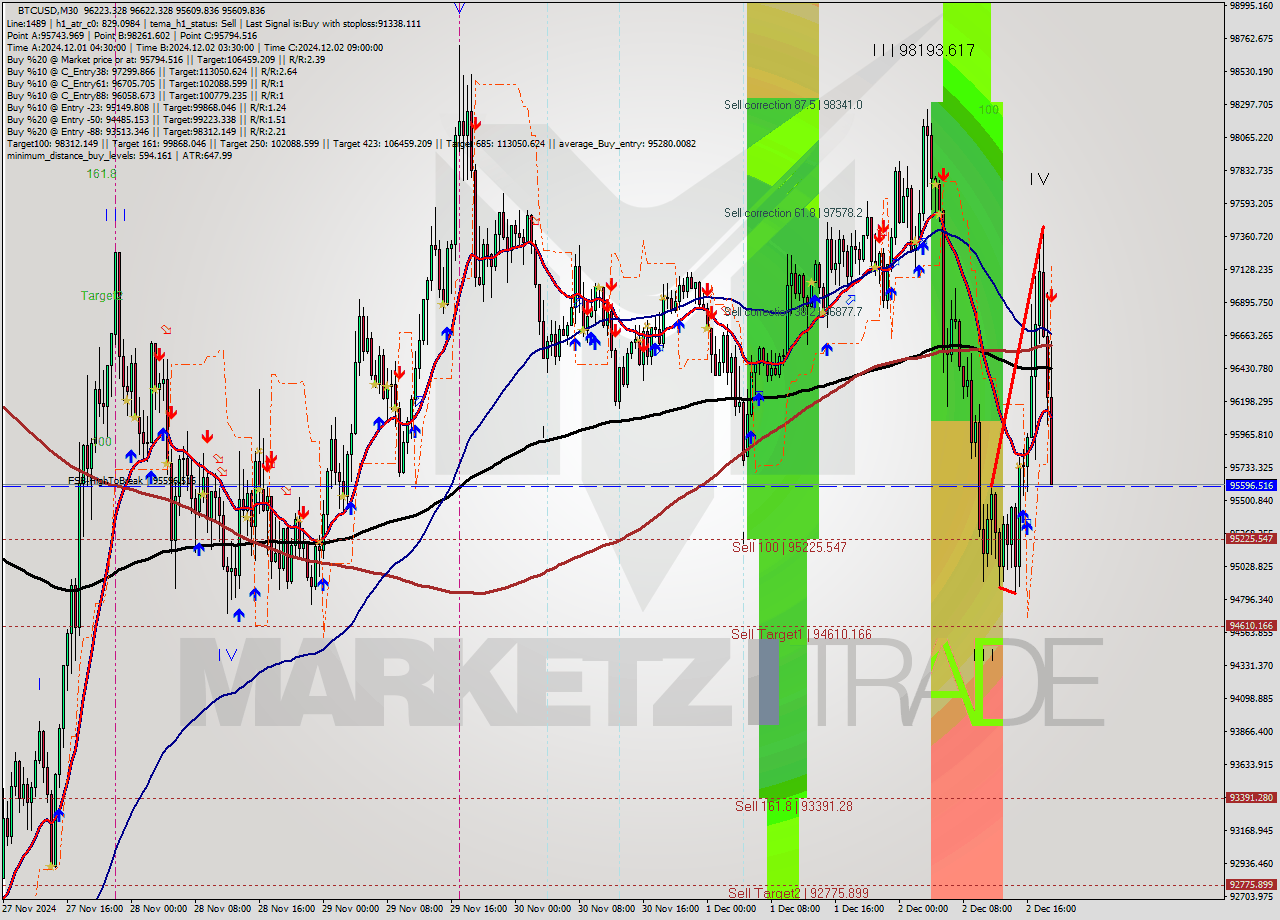Image resolution: width=1280 pixels, height=920 pixels.
Task: Click the 'Sell Target1 | 94610.166' level label
Action: (801, 634)
